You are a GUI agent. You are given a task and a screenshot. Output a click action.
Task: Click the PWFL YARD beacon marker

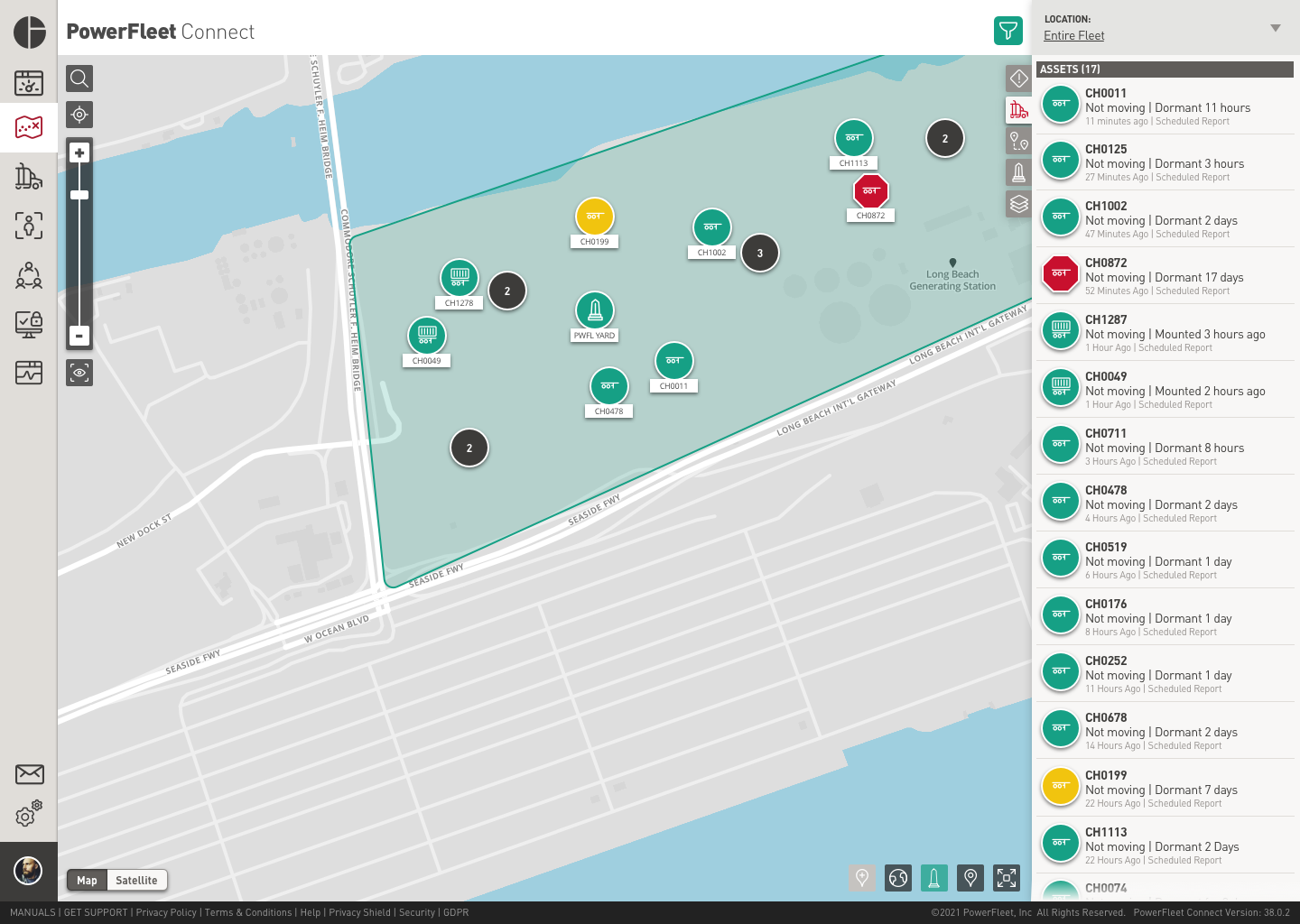coord(595,310)
